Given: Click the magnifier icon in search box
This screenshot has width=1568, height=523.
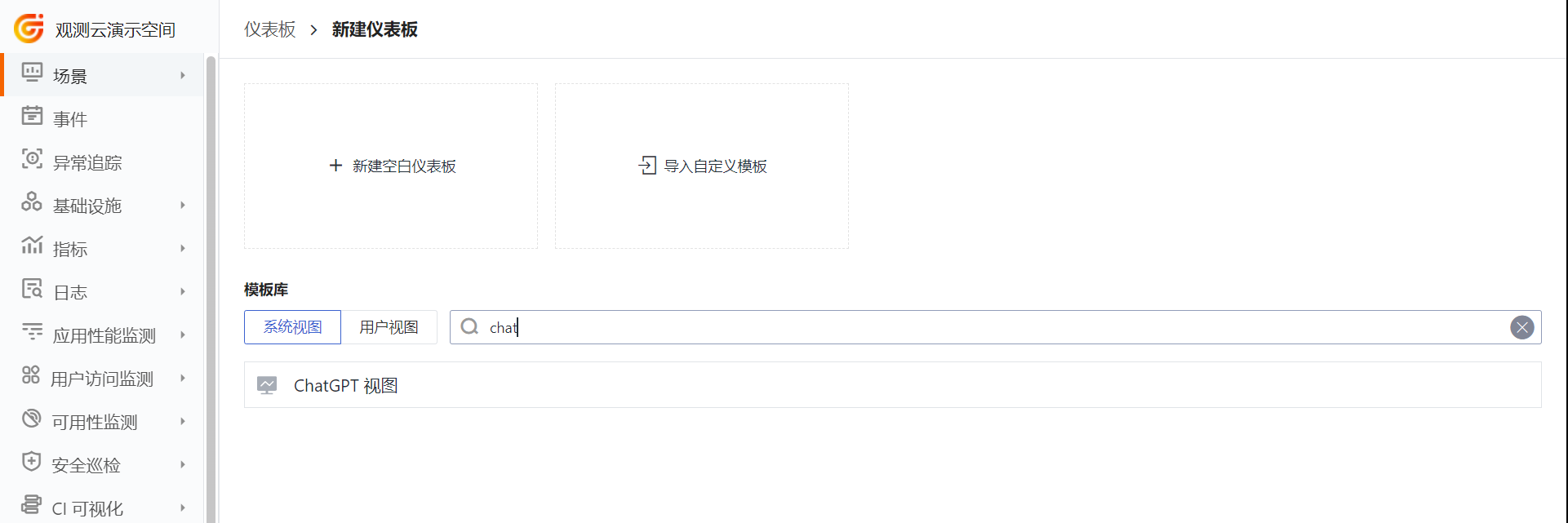Looking at the screenshot, I should (x=469, y=326).
